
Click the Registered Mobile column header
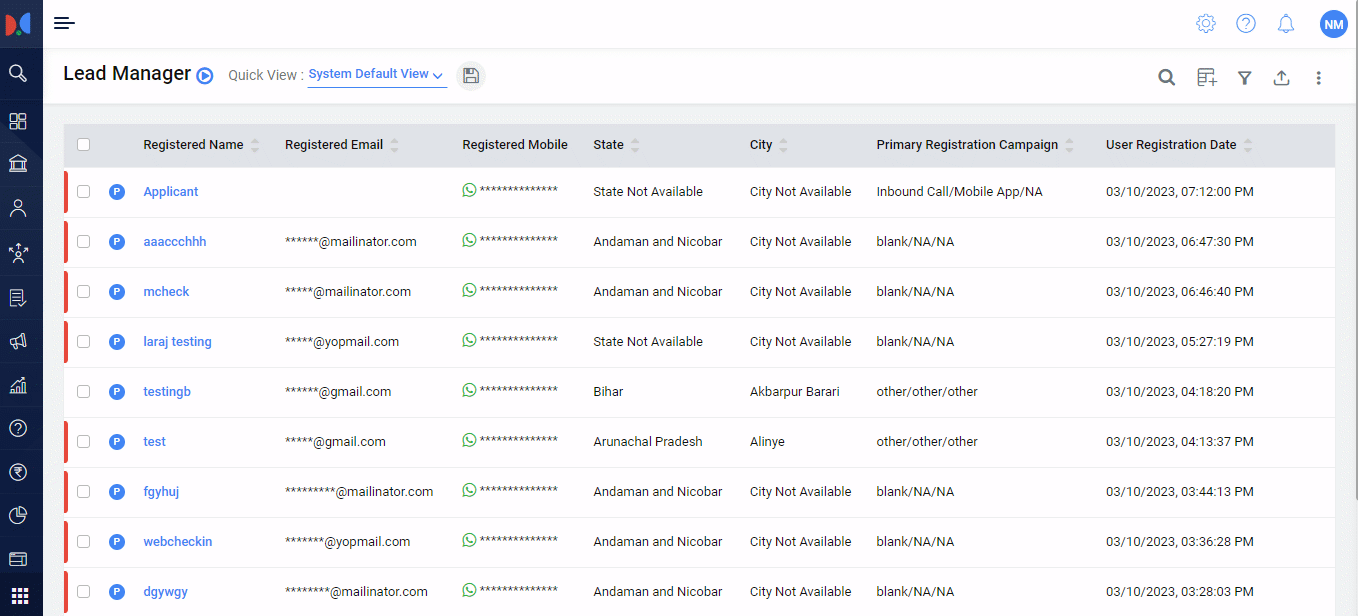[x=515, y=145]
